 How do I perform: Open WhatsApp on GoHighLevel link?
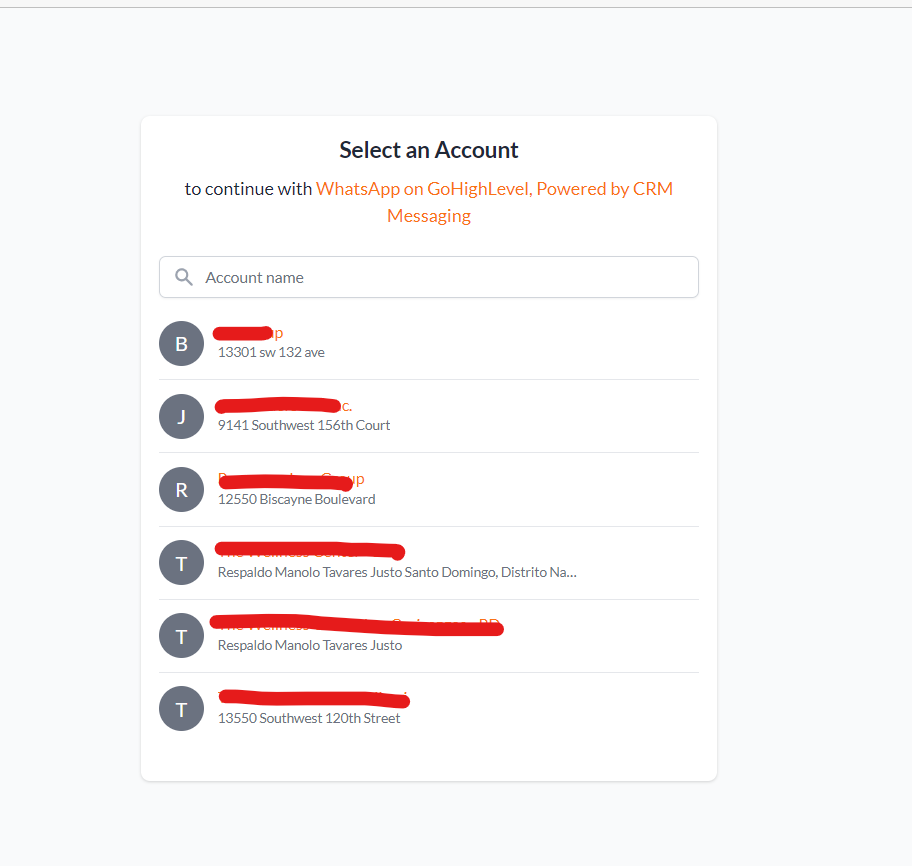click(x=423, y=189)
